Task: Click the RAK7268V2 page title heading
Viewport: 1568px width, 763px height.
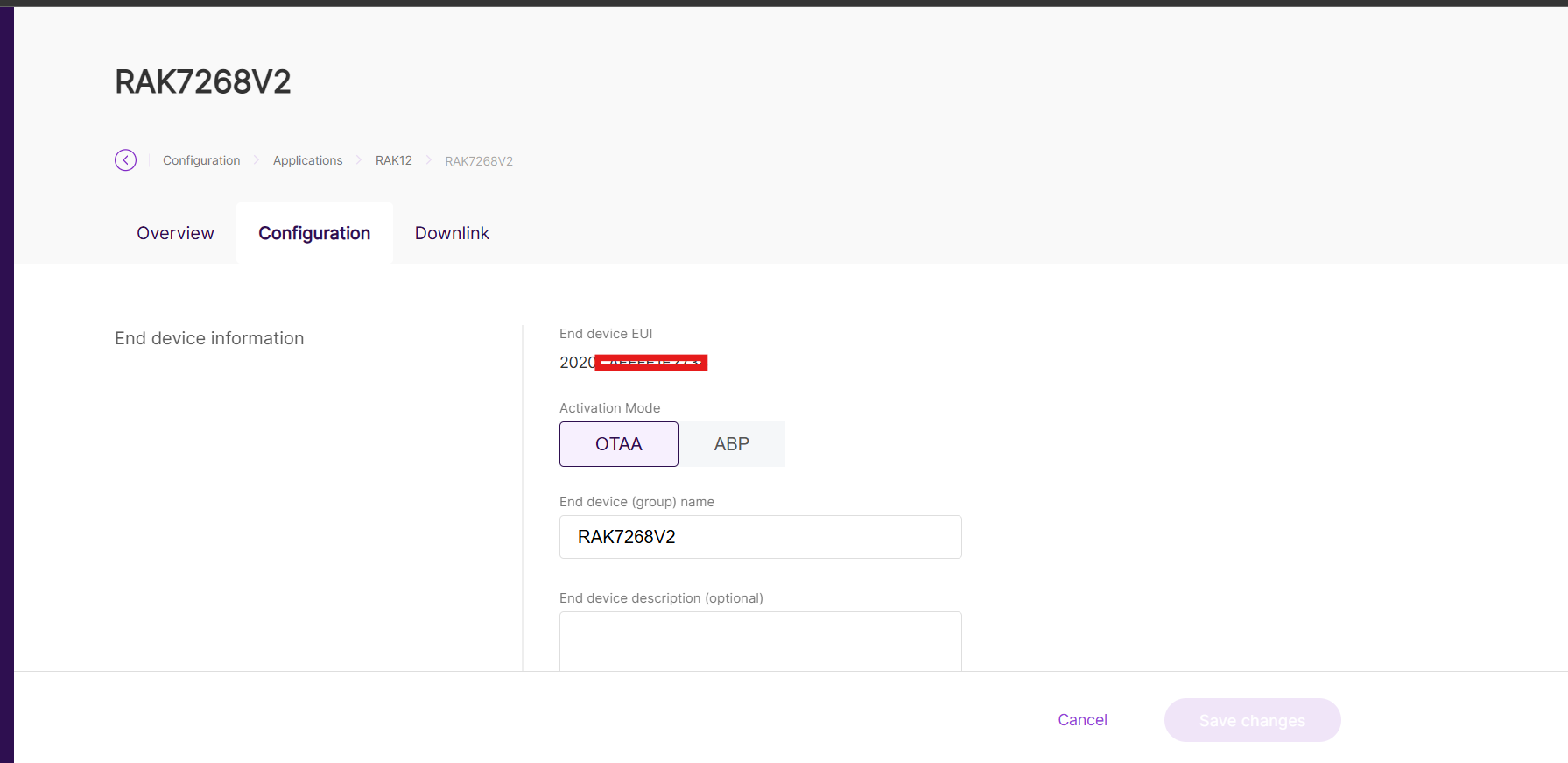Action: 203,82
